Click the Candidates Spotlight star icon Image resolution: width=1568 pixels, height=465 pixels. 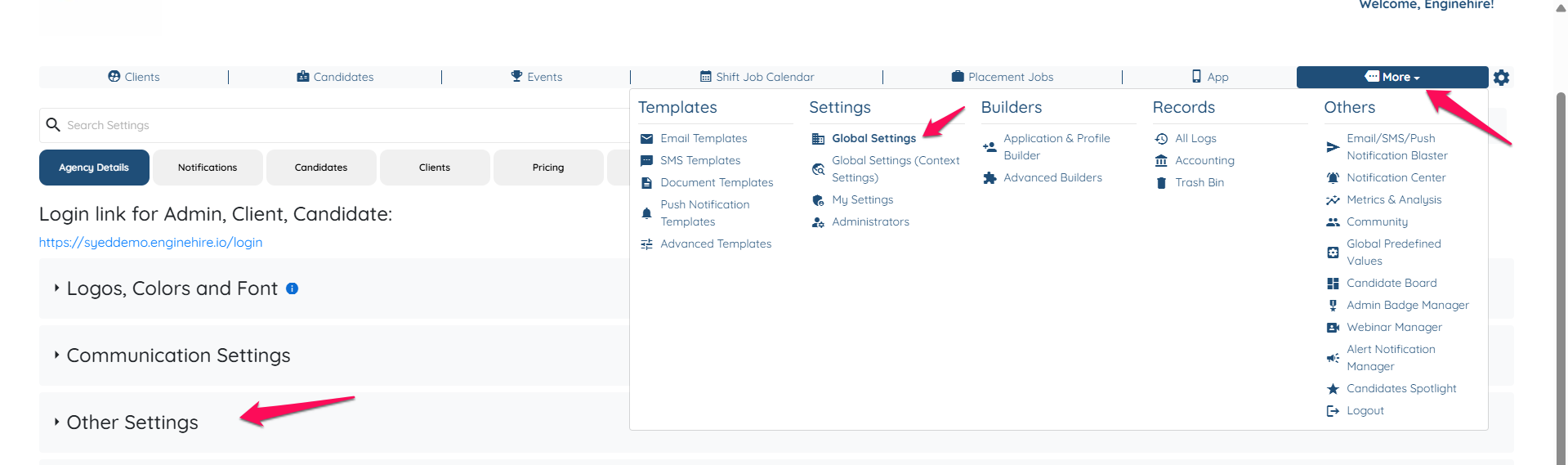pyautogui.click(x=1333, y=389)
